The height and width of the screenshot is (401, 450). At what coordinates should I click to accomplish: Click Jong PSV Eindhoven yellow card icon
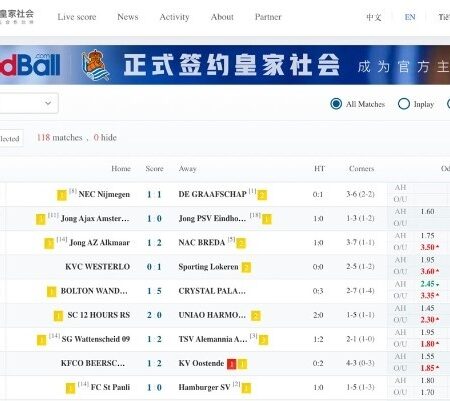click(x=267, y=219)
